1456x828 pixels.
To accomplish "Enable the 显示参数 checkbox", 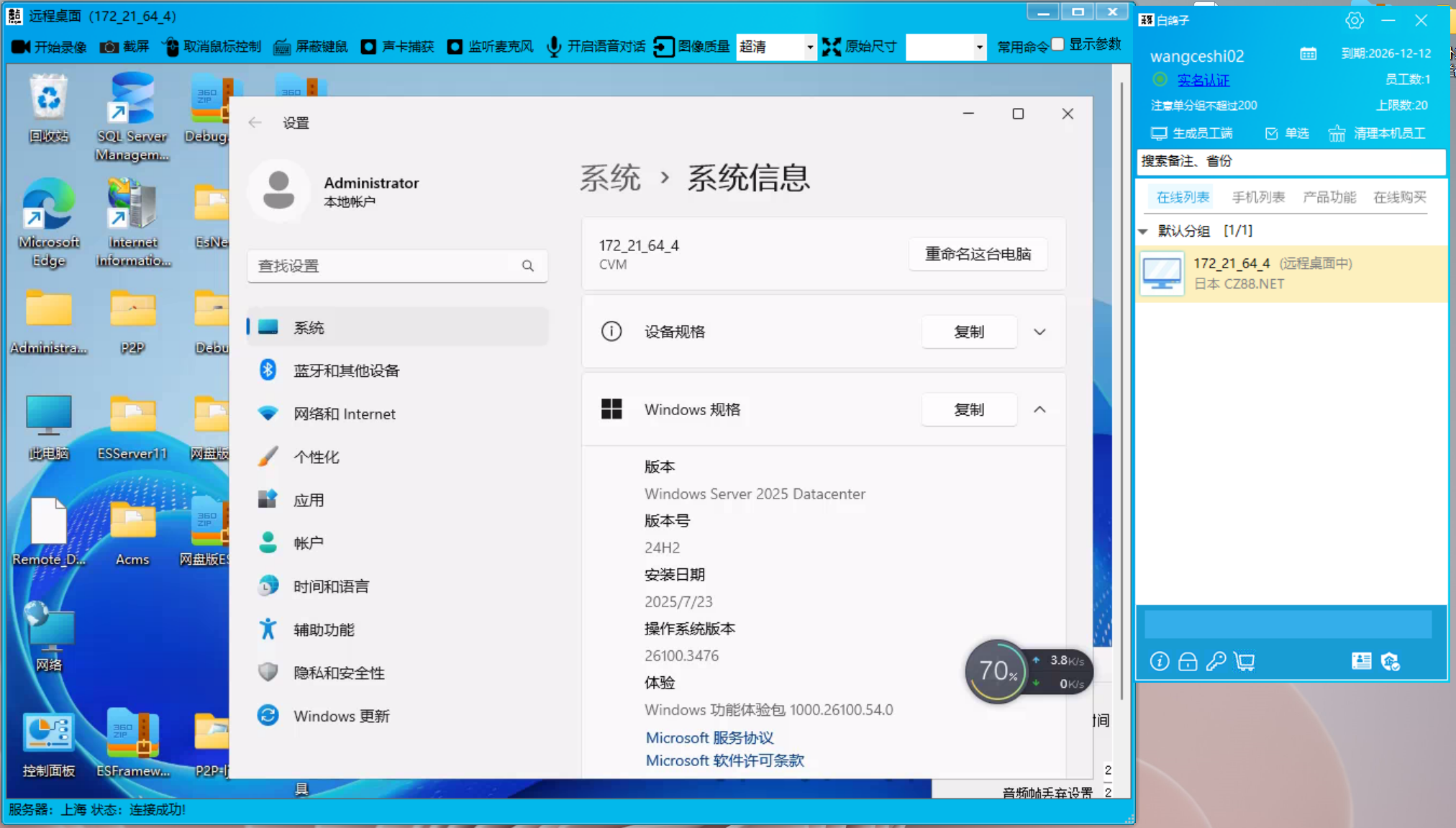I will [1057, 45].
